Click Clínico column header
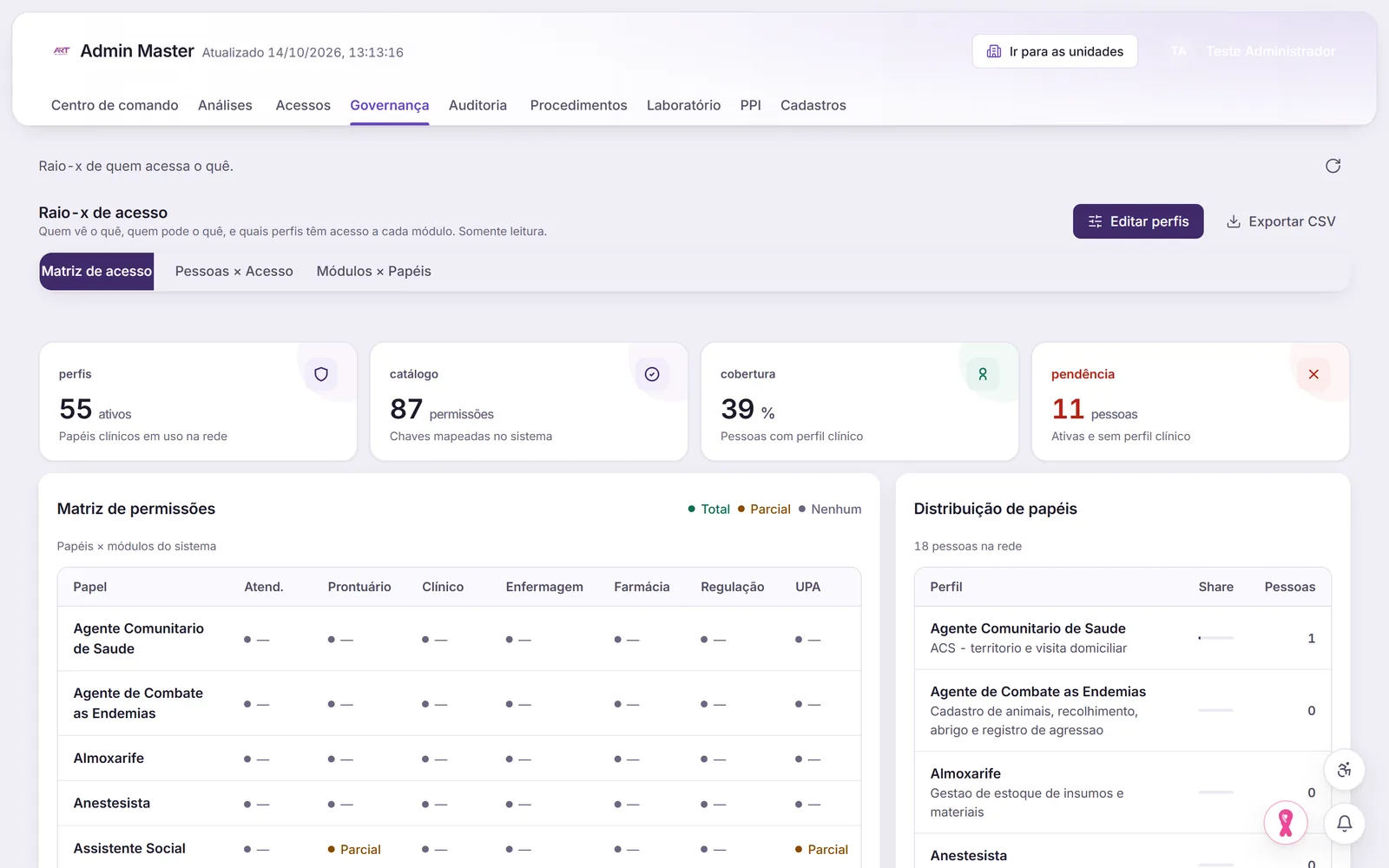The image size is (1389, 868). (443, 587)
